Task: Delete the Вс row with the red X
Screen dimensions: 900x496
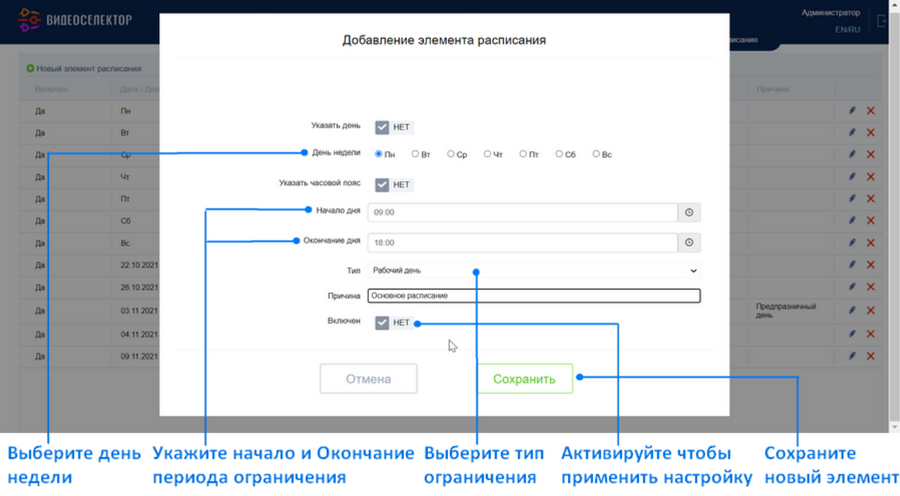Action: pos(871,243)
